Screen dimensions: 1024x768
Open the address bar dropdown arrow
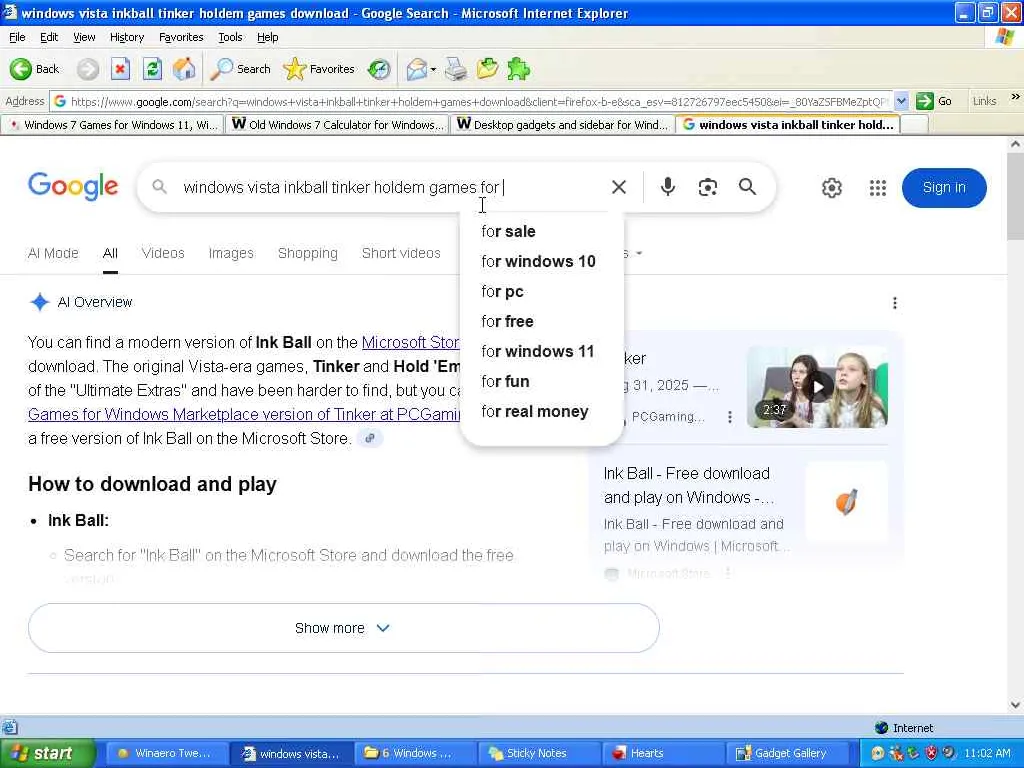[x=901, y=101]
